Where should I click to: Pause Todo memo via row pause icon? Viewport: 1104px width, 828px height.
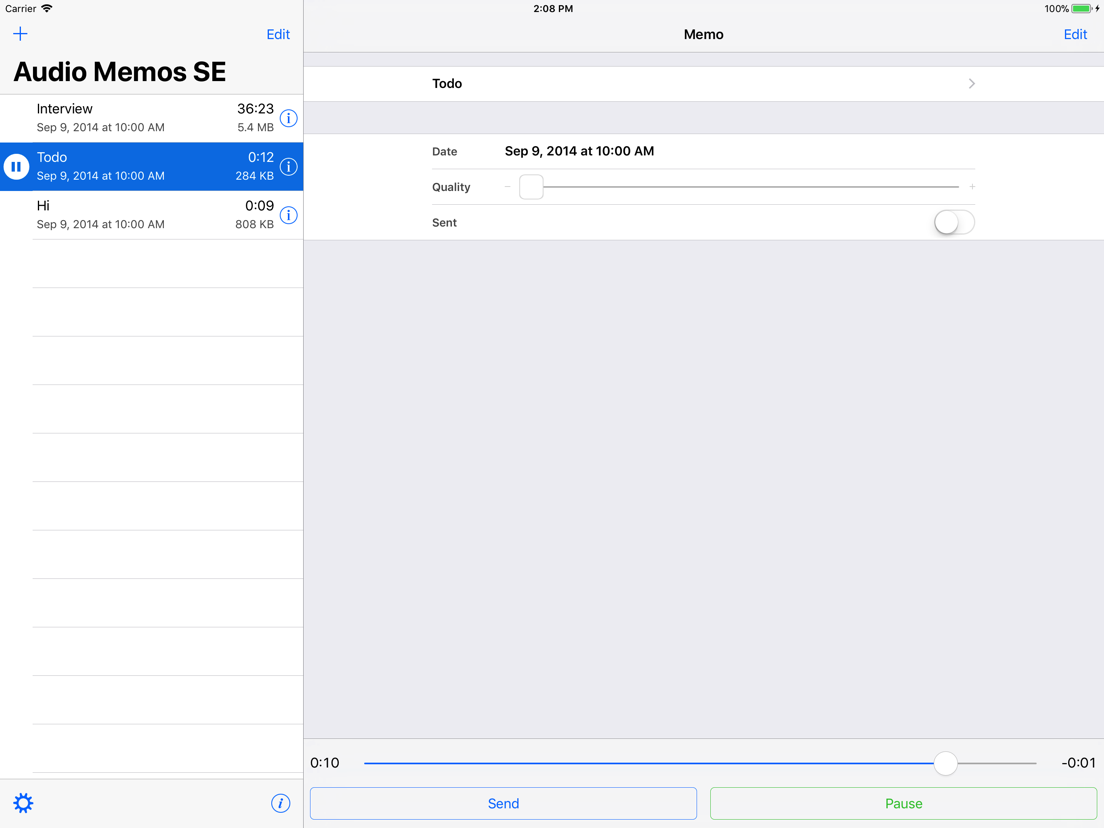[x=16, y=167]
